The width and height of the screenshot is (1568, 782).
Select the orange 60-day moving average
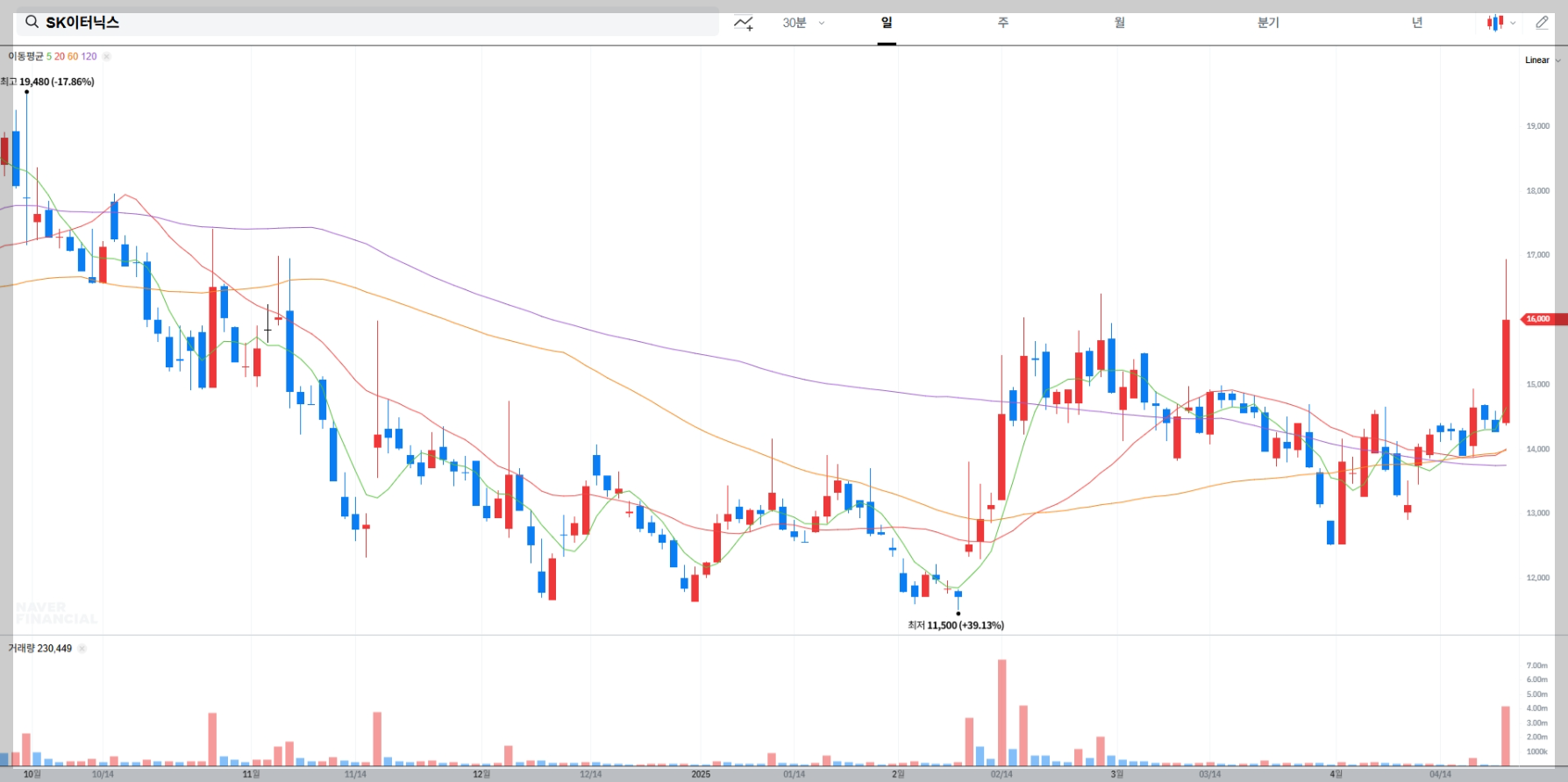pos(73,56)
